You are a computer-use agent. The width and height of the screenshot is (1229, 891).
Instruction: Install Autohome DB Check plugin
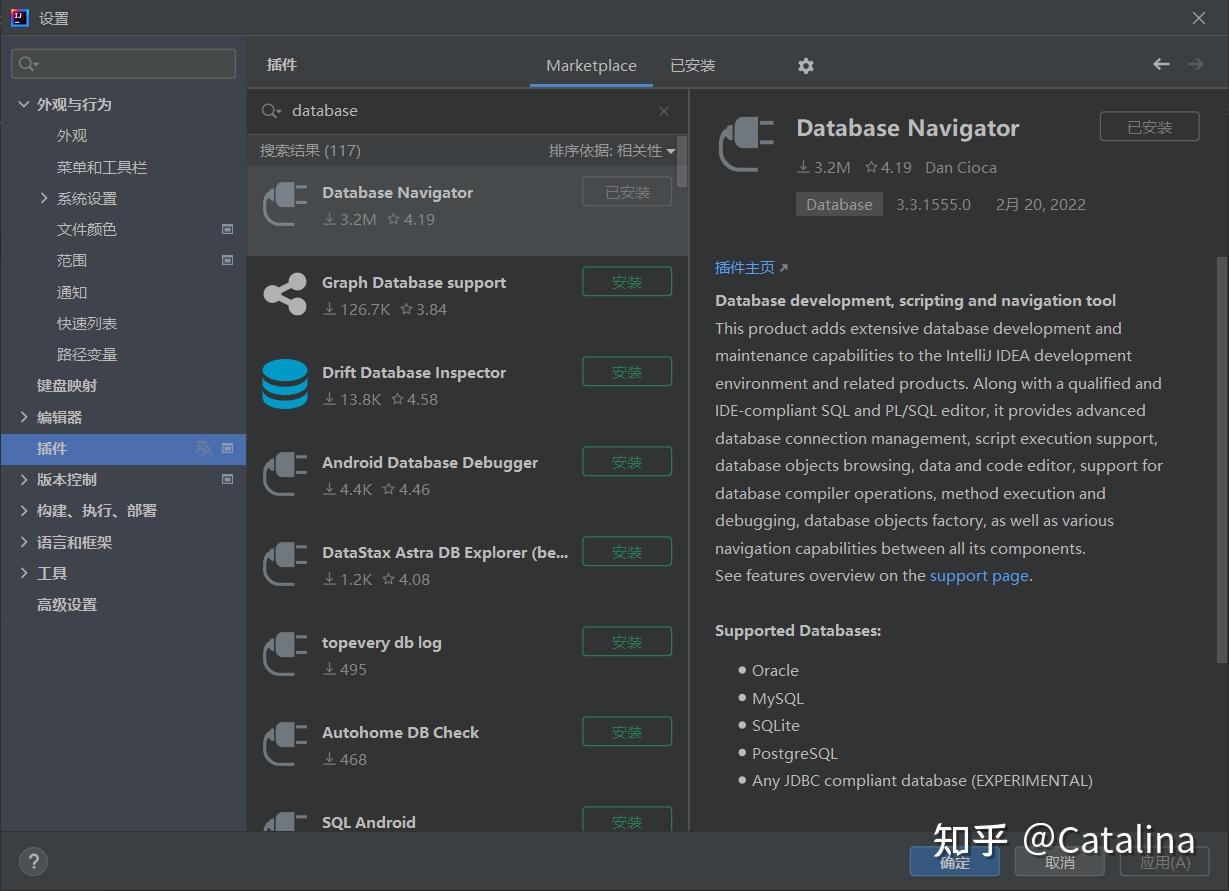[627, 732]
